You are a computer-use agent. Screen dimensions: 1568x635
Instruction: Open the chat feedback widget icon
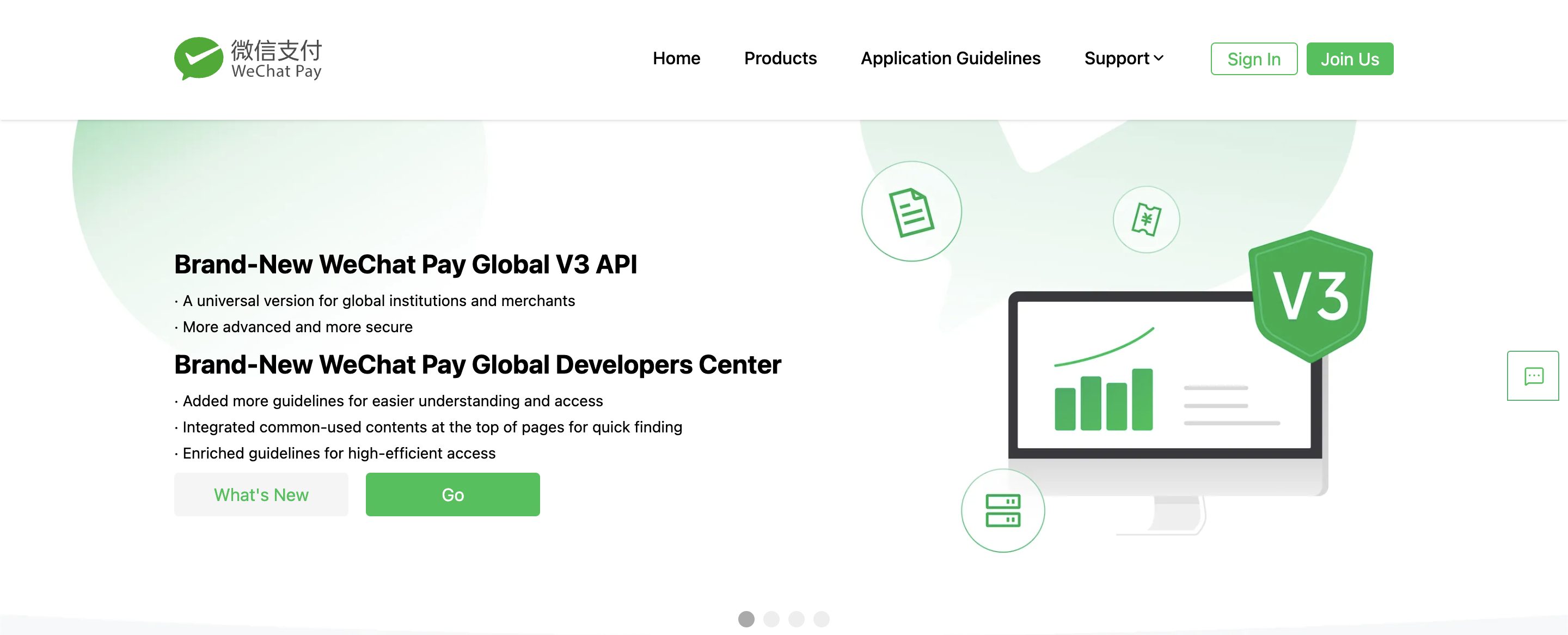(x=1533, y=376)
